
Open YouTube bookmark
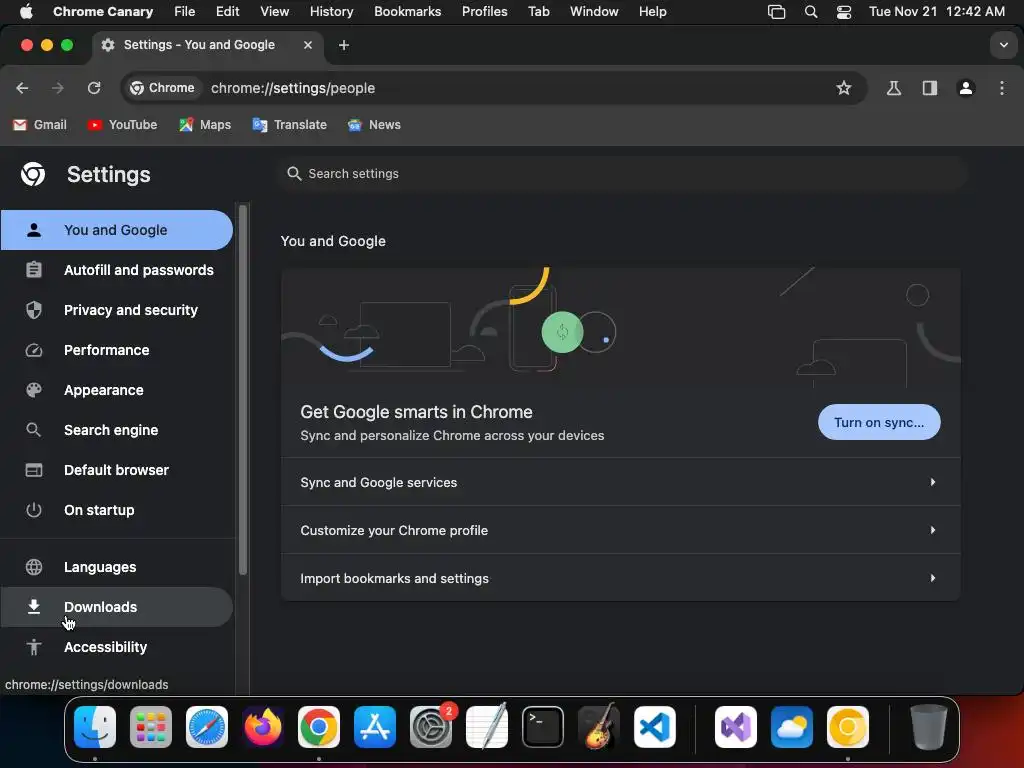122,125
